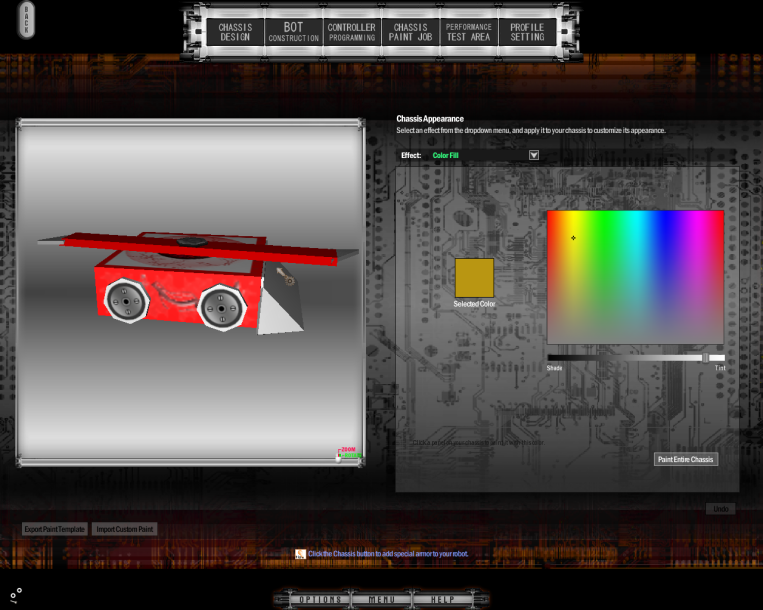Viewport: 763px width, 610px height.
Task: Click the vertical BACK button
Action: click(27, 20)
